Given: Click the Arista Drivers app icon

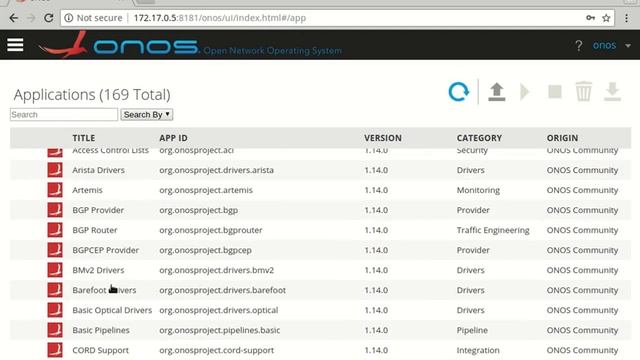Looking at the screenshot, I should click(55, 170).
